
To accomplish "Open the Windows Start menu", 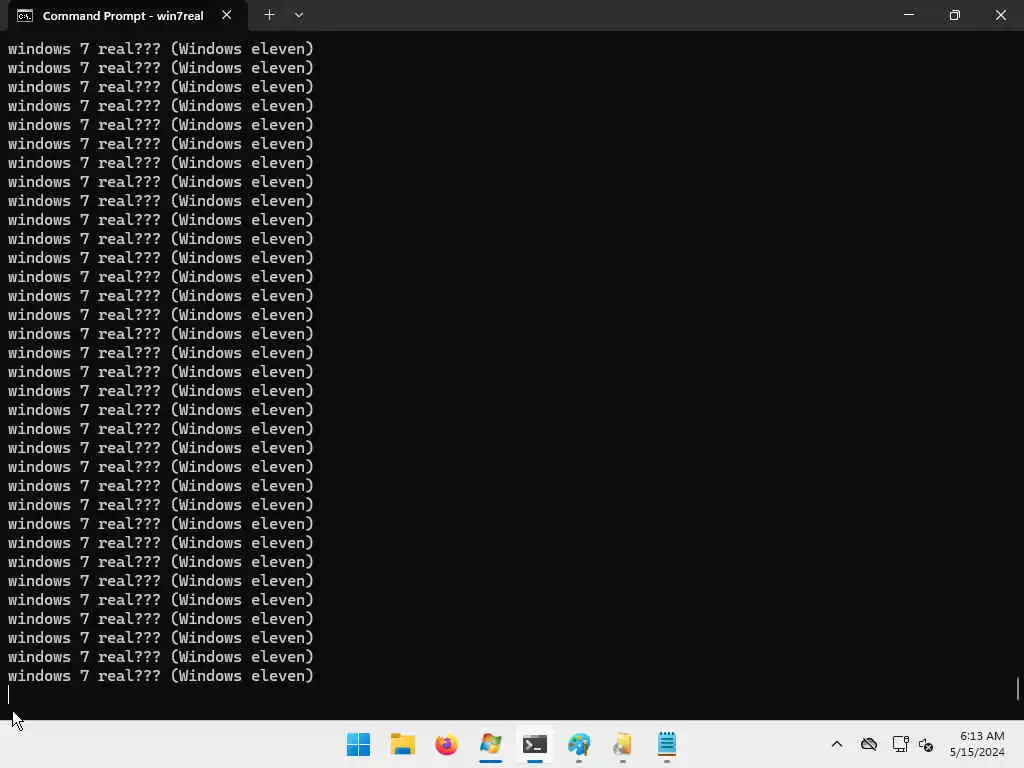I will (358, 744).
